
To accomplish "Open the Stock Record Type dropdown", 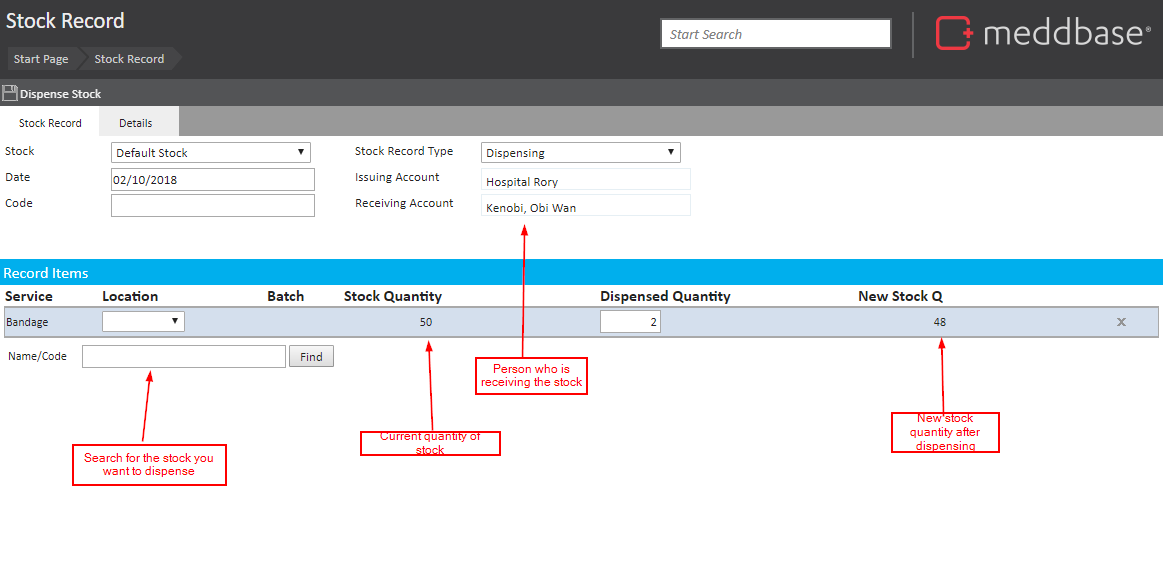I will tap(581, 153).
